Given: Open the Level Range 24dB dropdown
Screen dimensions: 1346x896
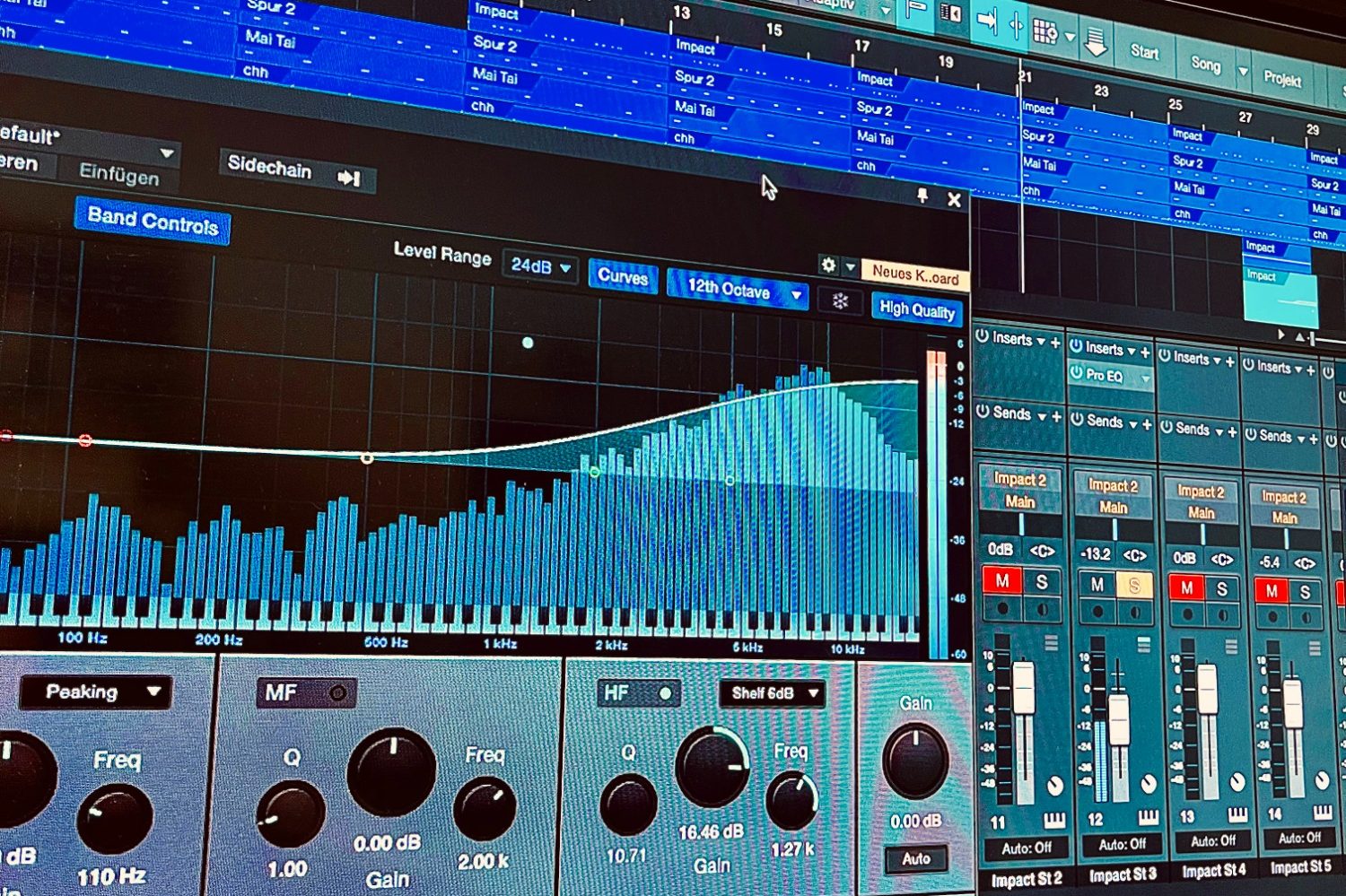Looking at the screenshot, I should coord(540,266).
